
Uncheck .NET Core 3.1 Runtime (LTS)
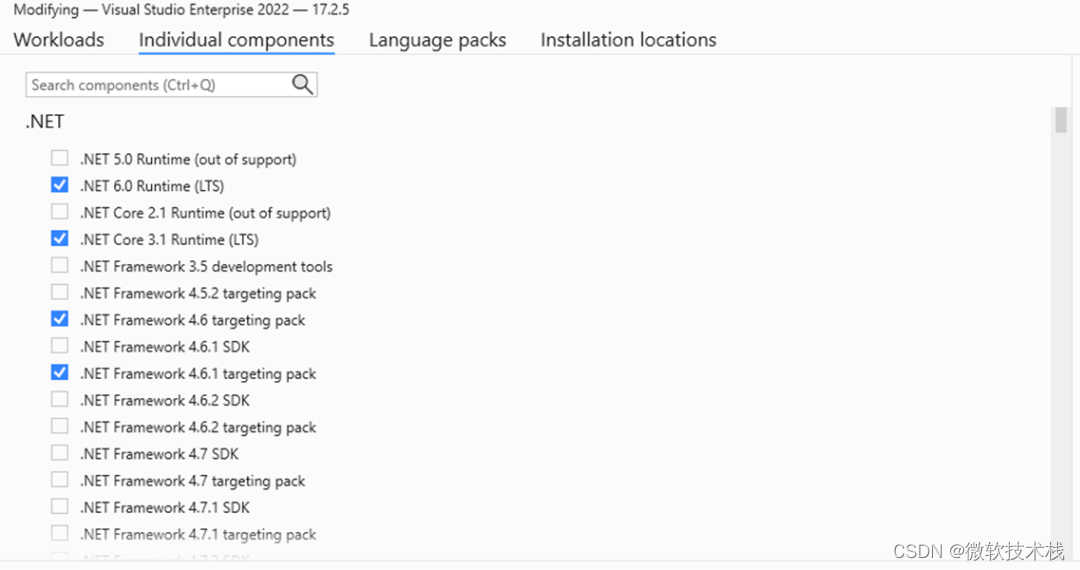(x=60, y=239)
